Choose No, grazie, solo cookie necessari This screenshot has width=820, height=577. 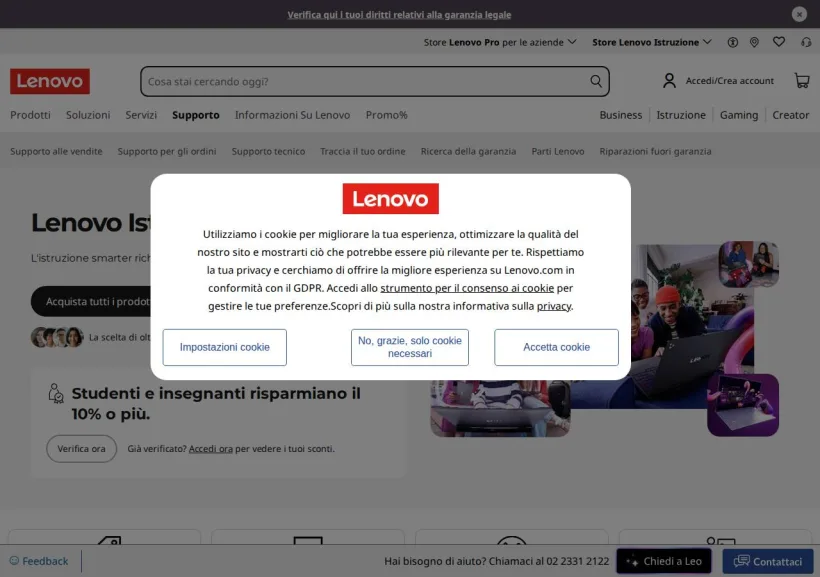(410, 347)
